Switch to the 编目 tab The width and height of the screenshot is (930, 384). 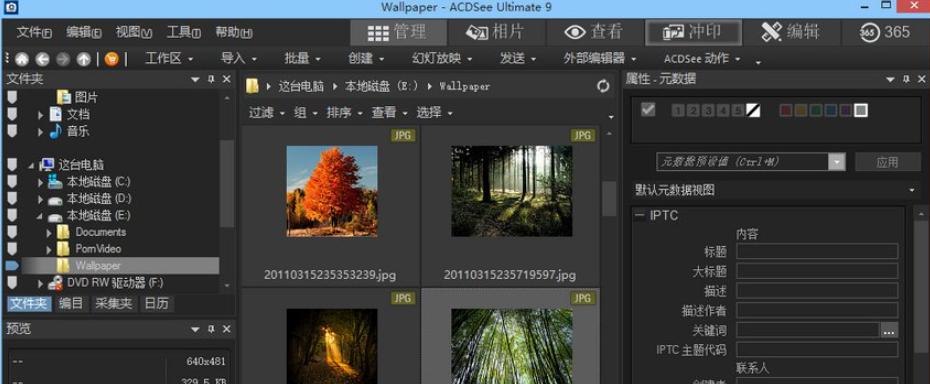click(x=72, y=304)
